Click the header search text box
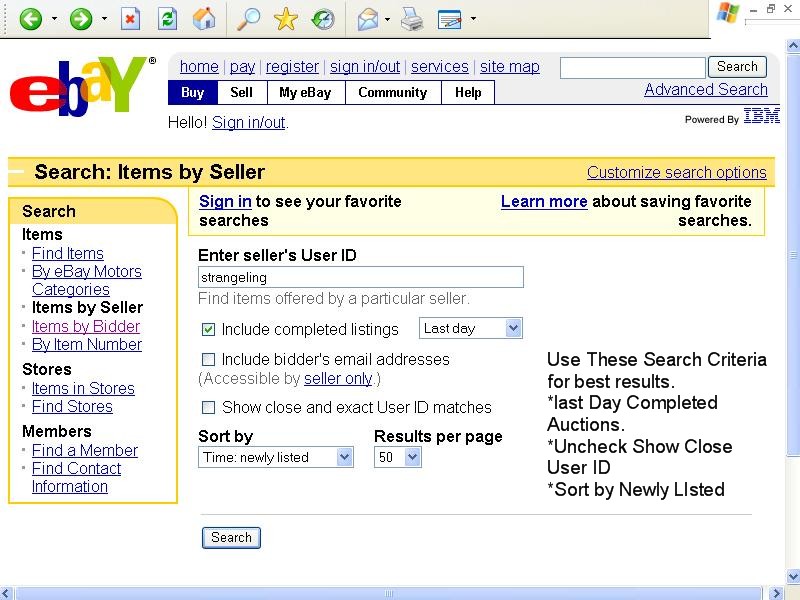The width and height of the screenshot is (800, 600). pyautogui.click(x=633, y=67)
